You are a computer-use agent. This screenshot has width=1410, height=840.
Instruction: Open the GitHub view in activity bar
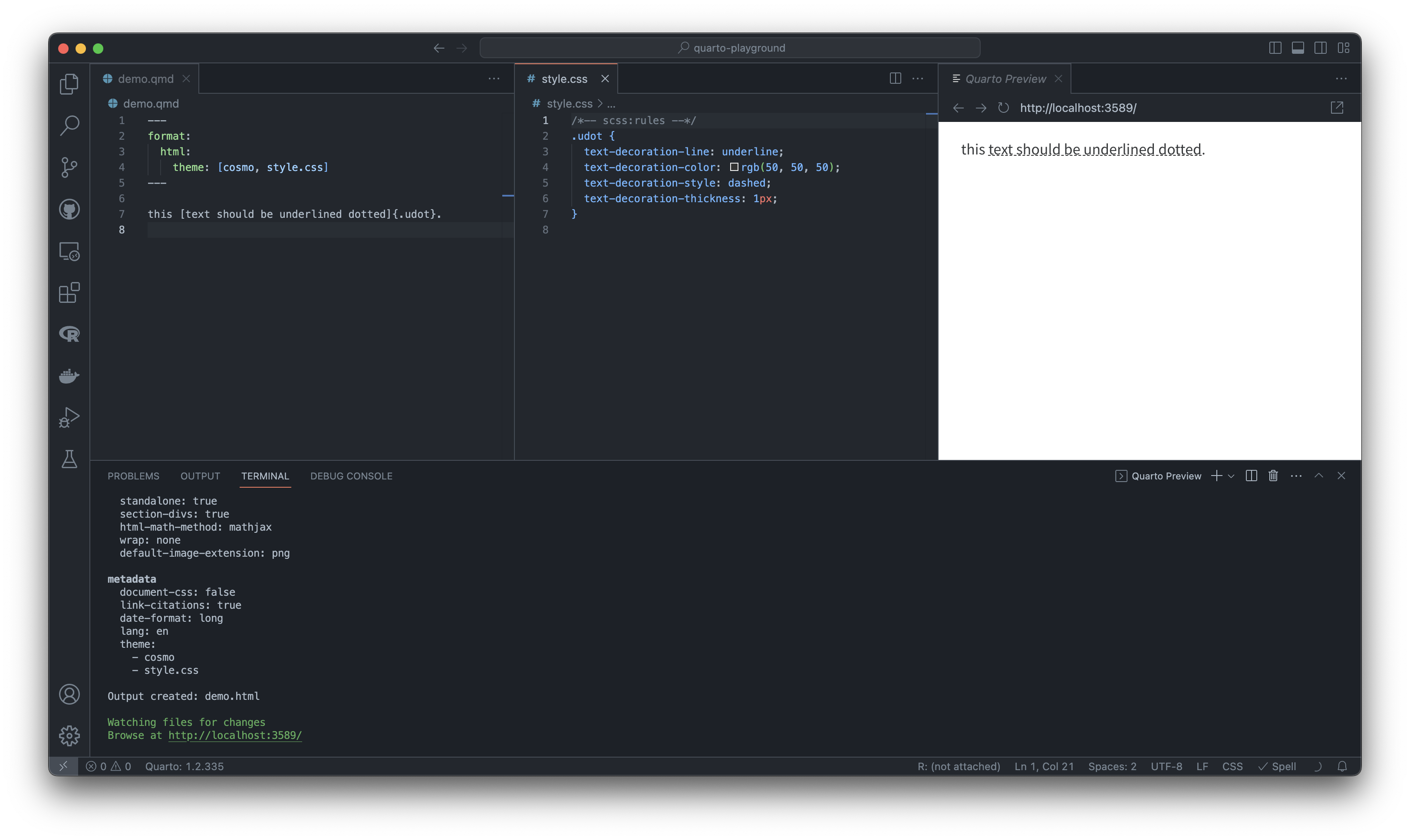[x=69, y=210]
